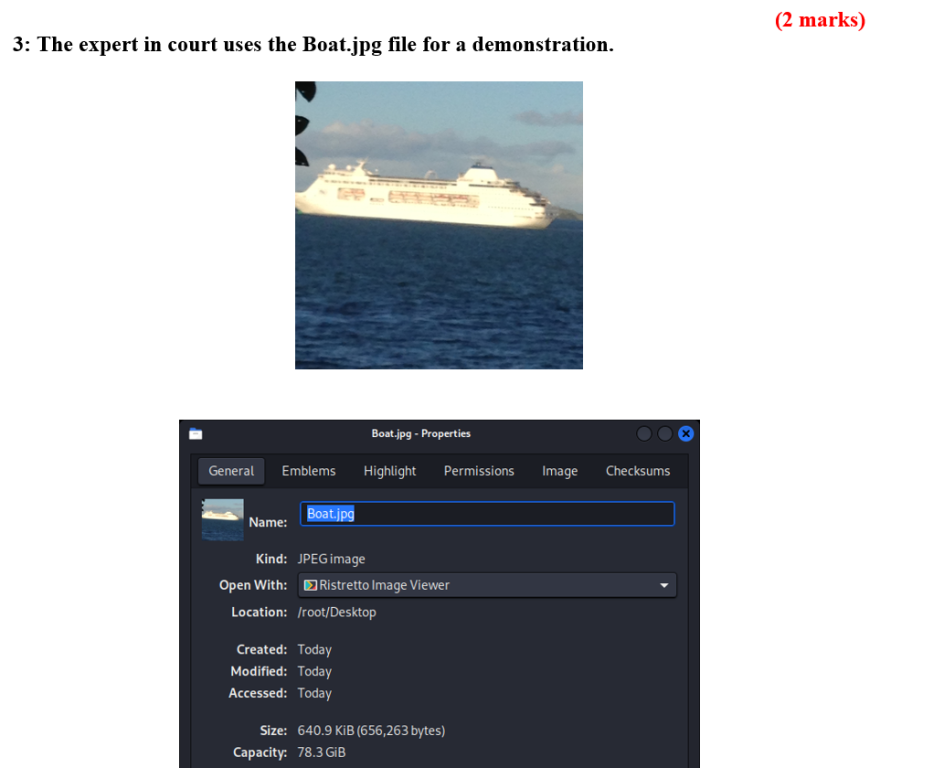Screen dimensions: 944x768
Task: Click the red (2 marks) text
Action: coord(820,20)
